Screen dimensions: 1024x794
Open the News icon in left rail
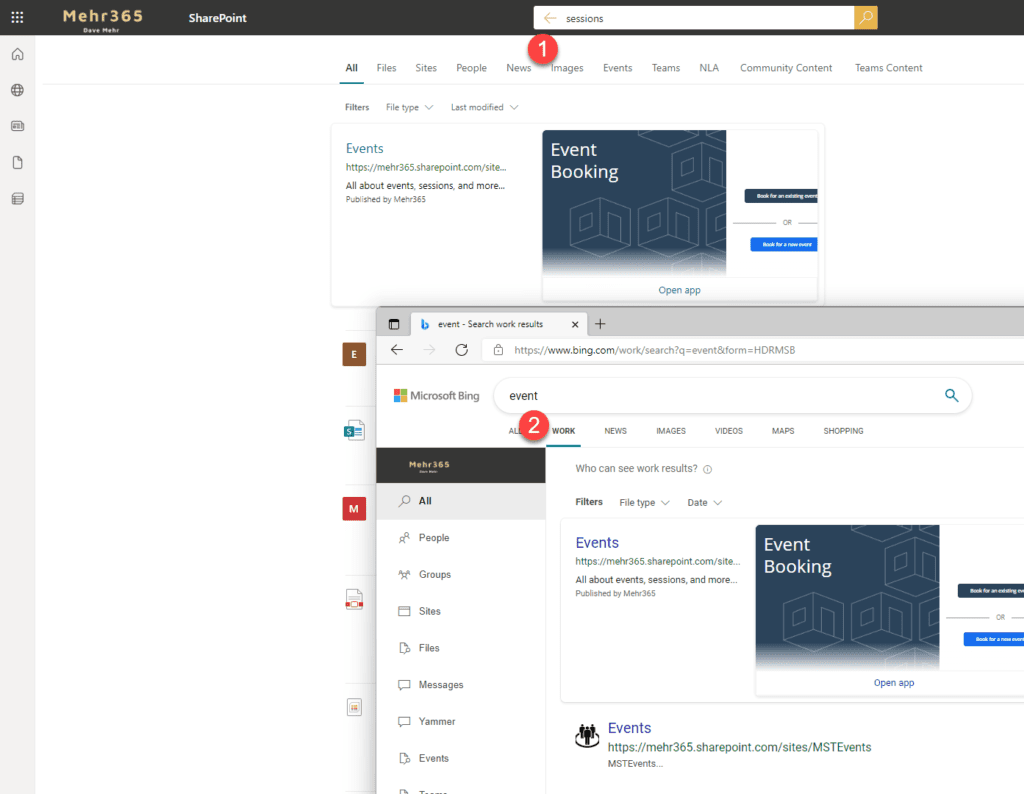pyautogui.click(x=18, y=126)
